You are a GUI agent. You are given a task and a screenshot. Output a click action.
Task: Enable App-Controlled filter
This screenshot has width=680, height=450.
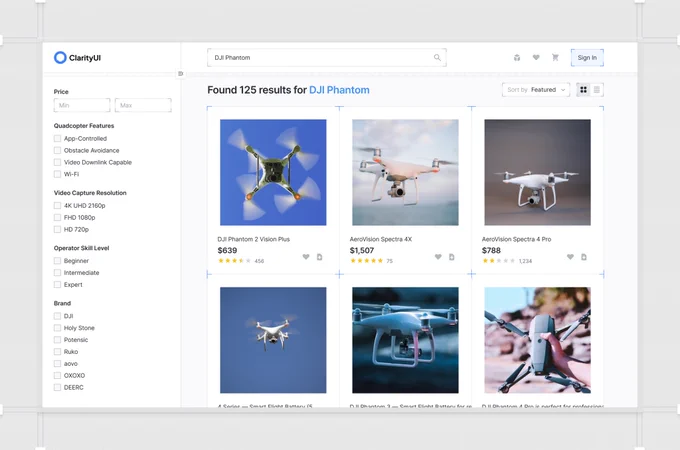pos(57,138)
